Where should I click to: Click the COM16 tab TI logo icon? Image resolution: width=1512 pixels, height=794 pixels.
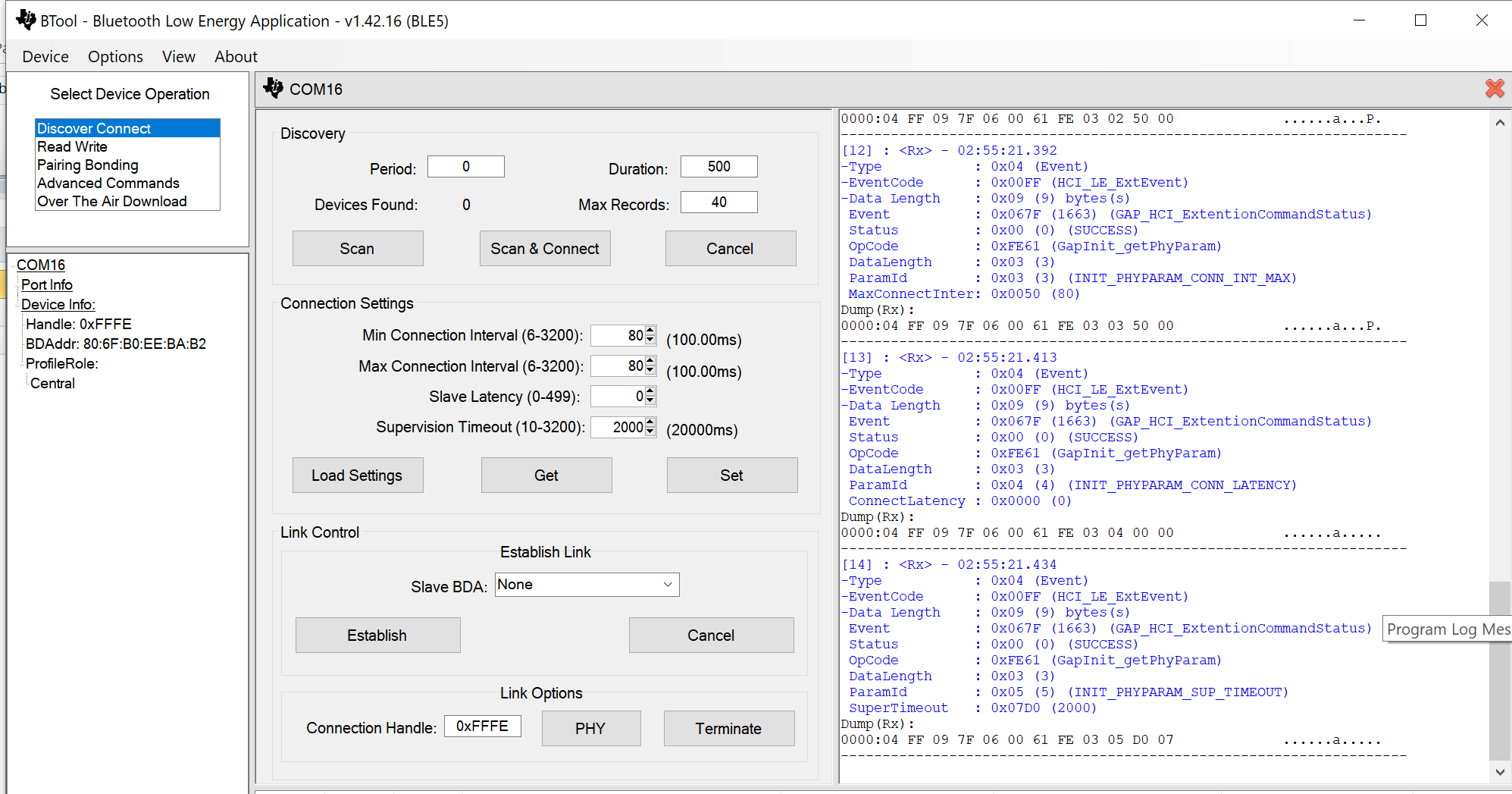point(274,89)
